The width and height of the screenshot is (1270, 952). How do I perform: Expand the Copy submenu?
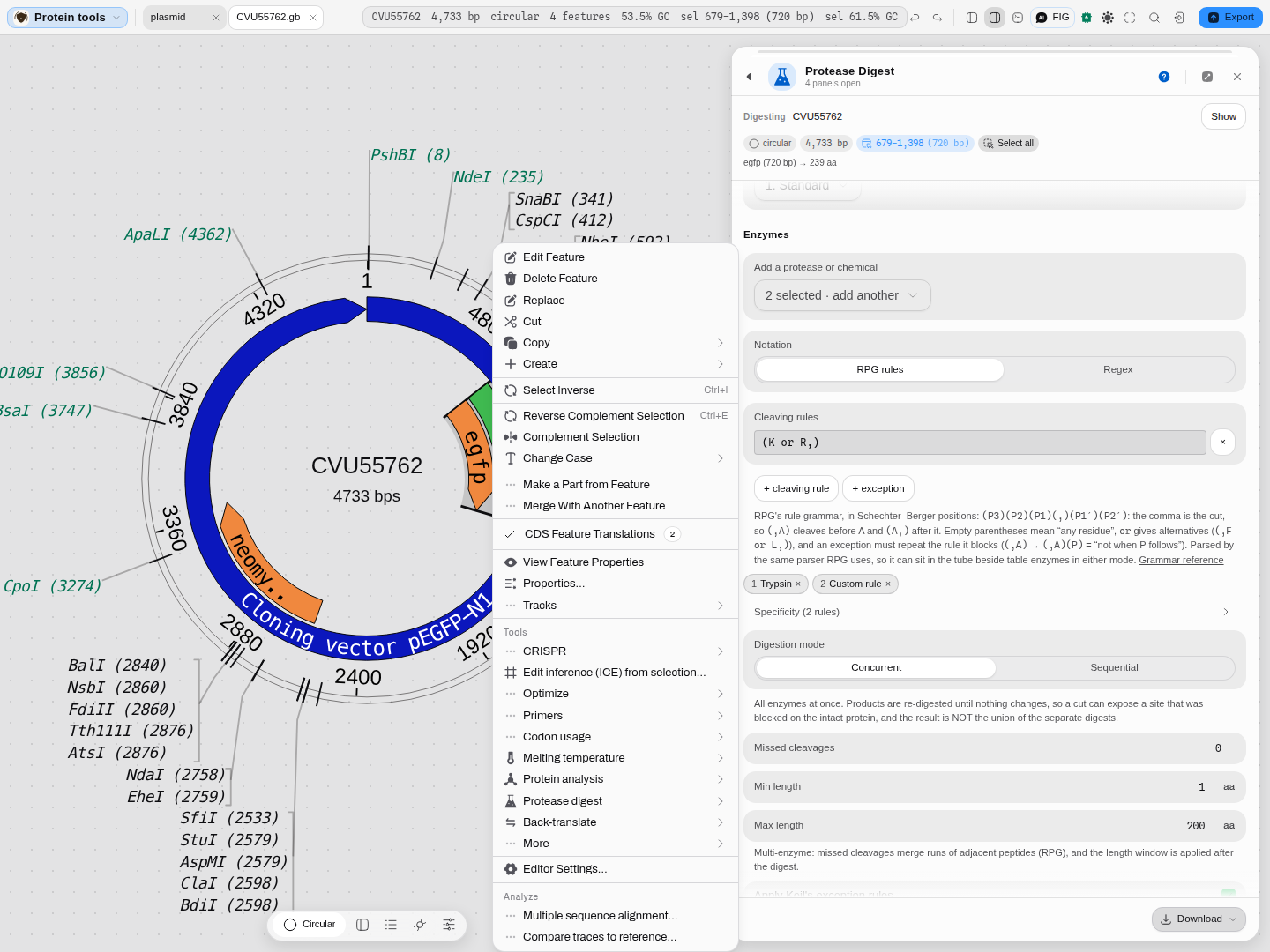615,343
